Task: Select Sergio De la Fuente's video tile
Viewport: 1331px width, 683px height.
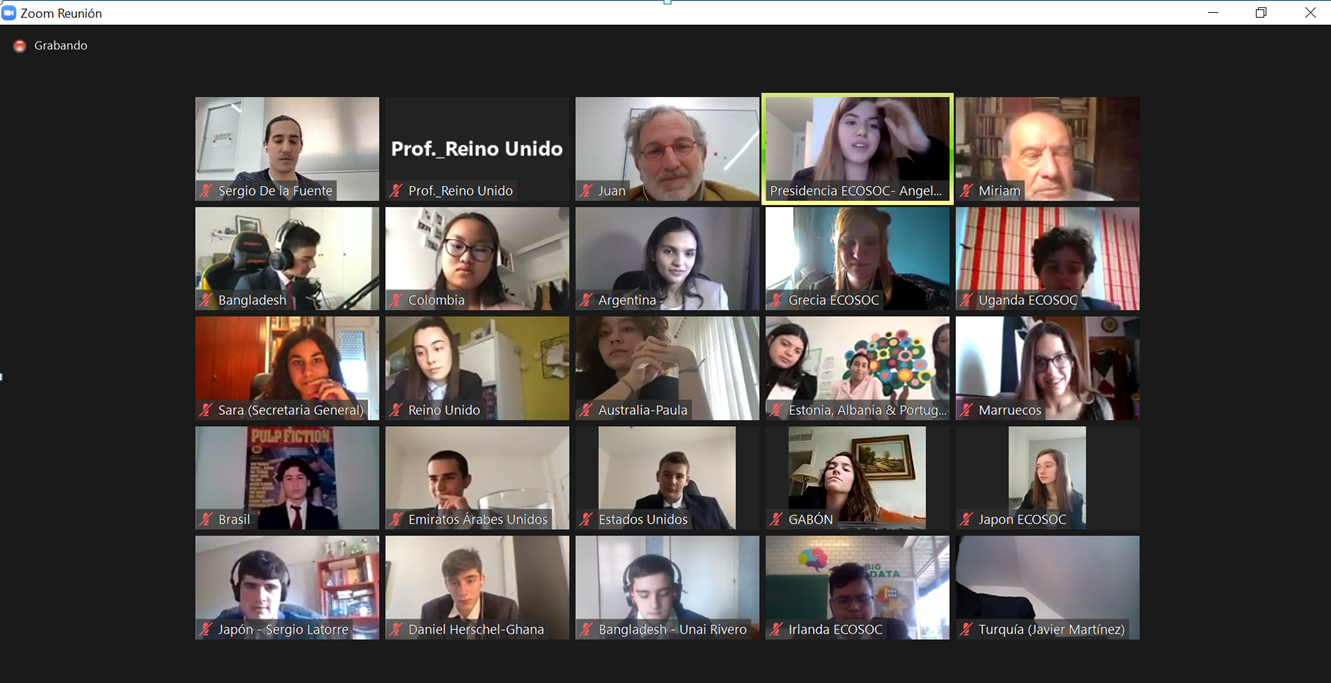Action: pyautogui.click(x=287, y=148)
